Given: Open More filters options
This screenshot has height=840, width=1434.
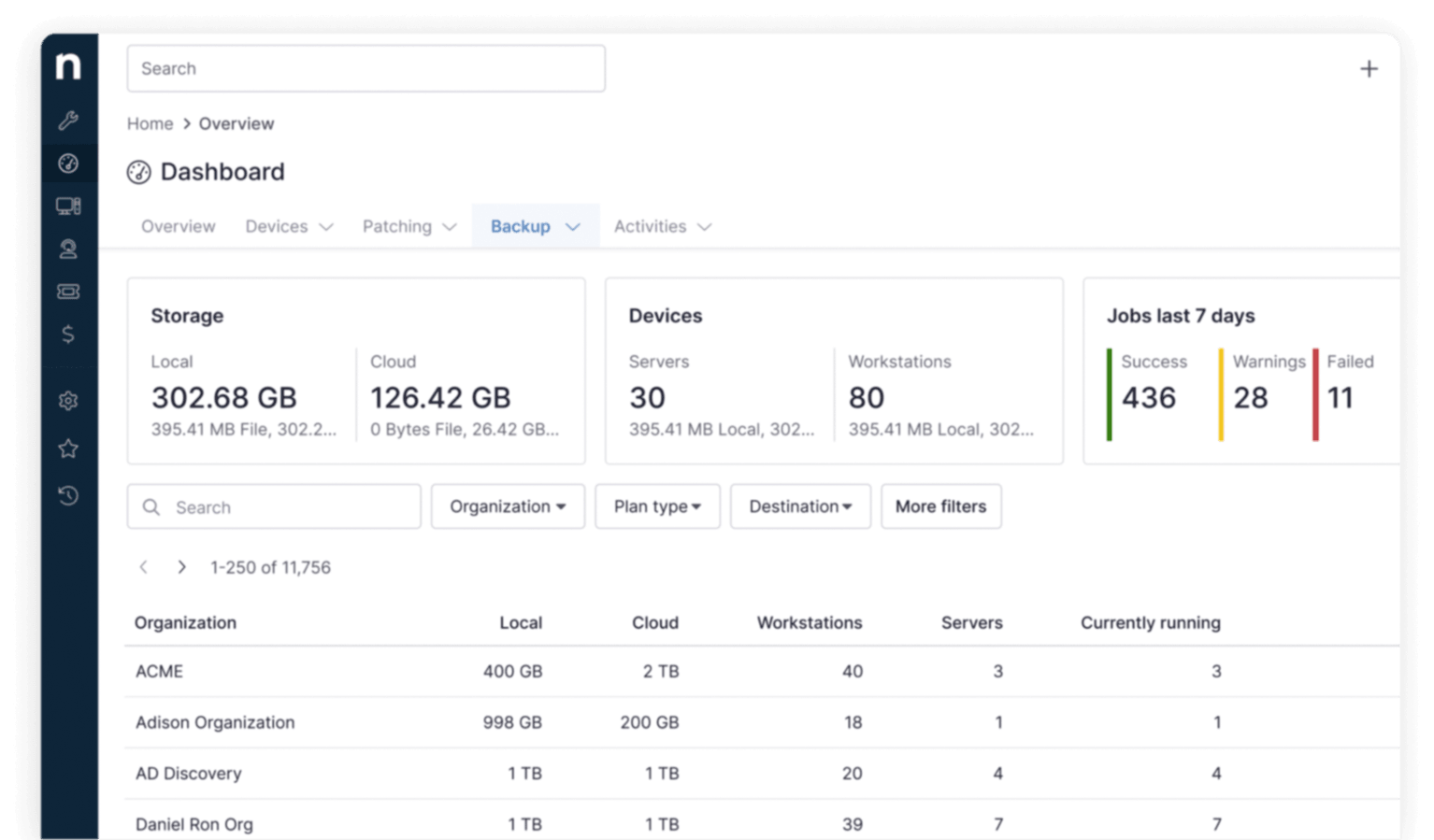Looking at the screenshot, I should (x=940, y=506).
